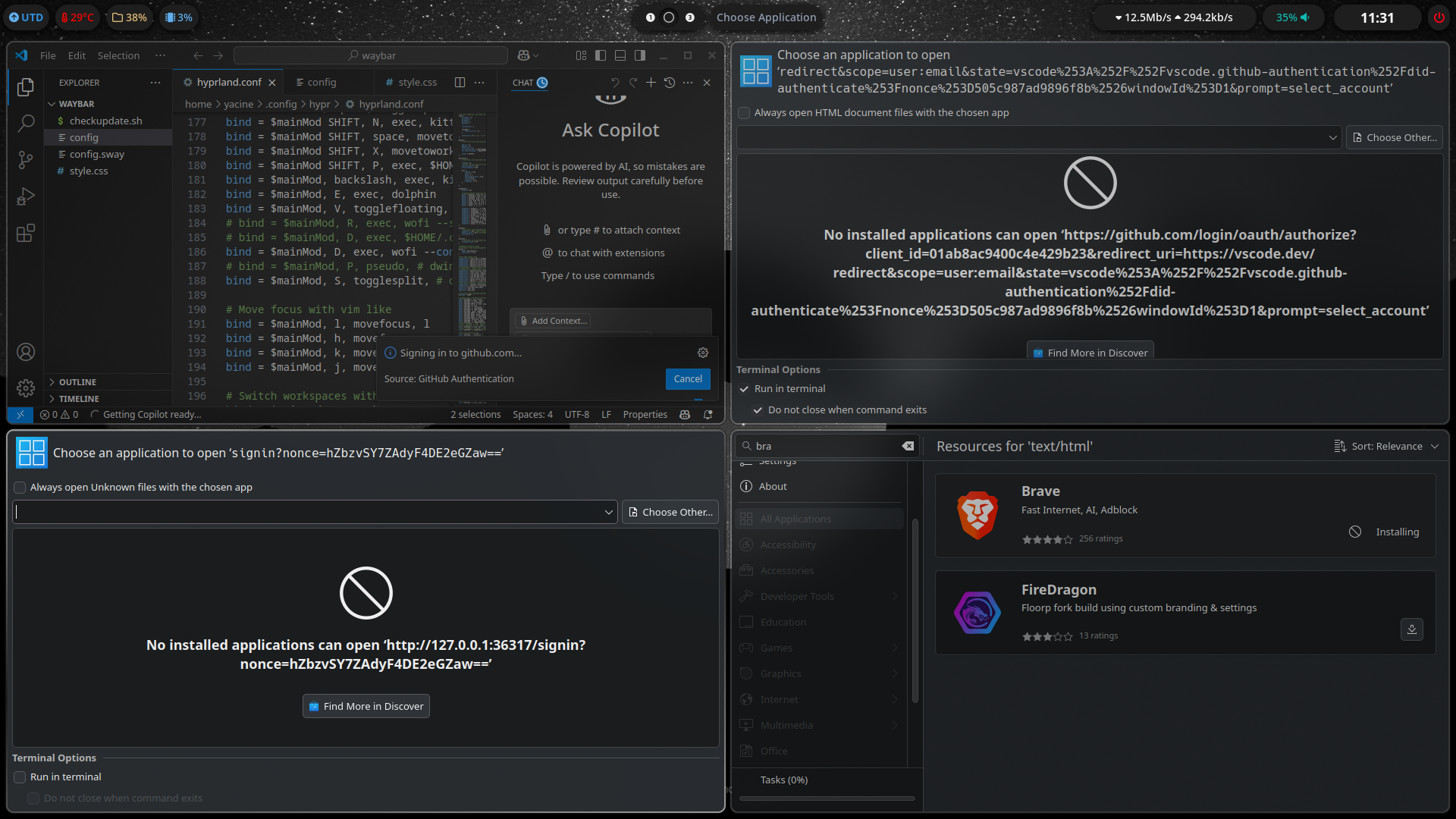Cancel Brave installation via circle icon

pyautogui.click(x=1355, y=532)
